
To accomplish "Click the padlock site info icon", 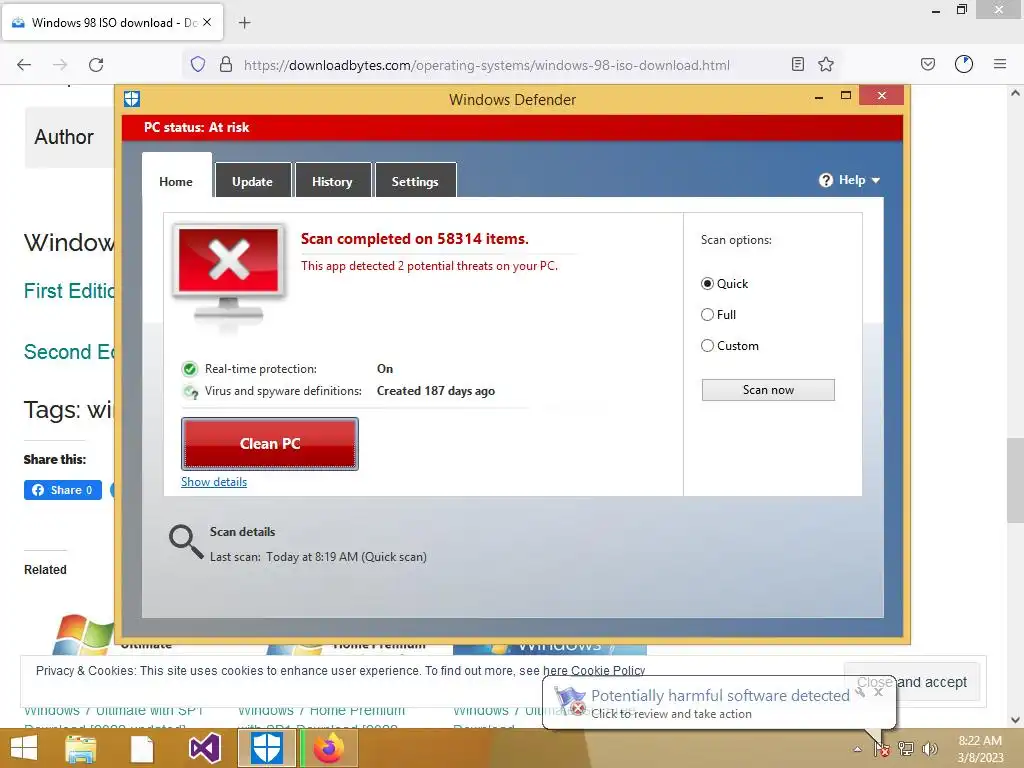I will click(x=226, y=65).
